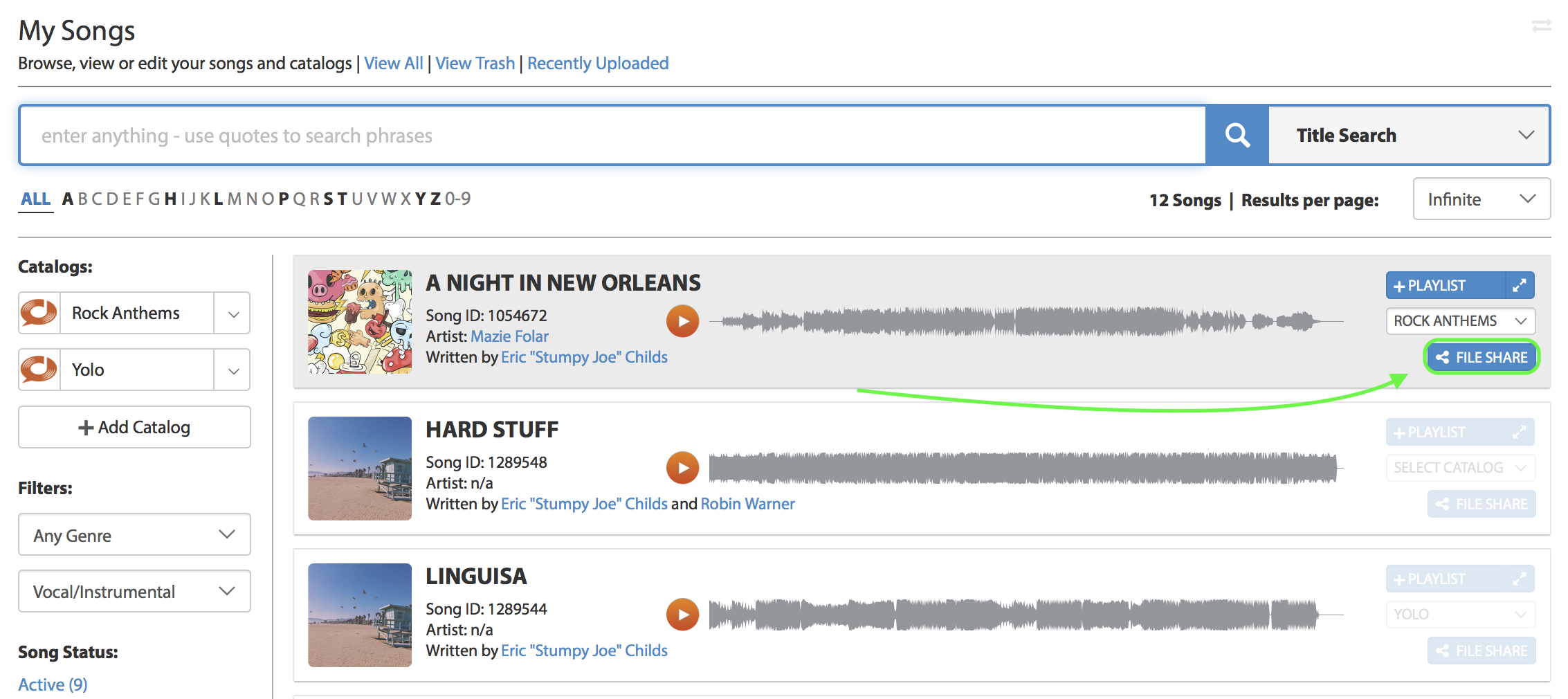Filter songs by letter H

click(170, 199)
